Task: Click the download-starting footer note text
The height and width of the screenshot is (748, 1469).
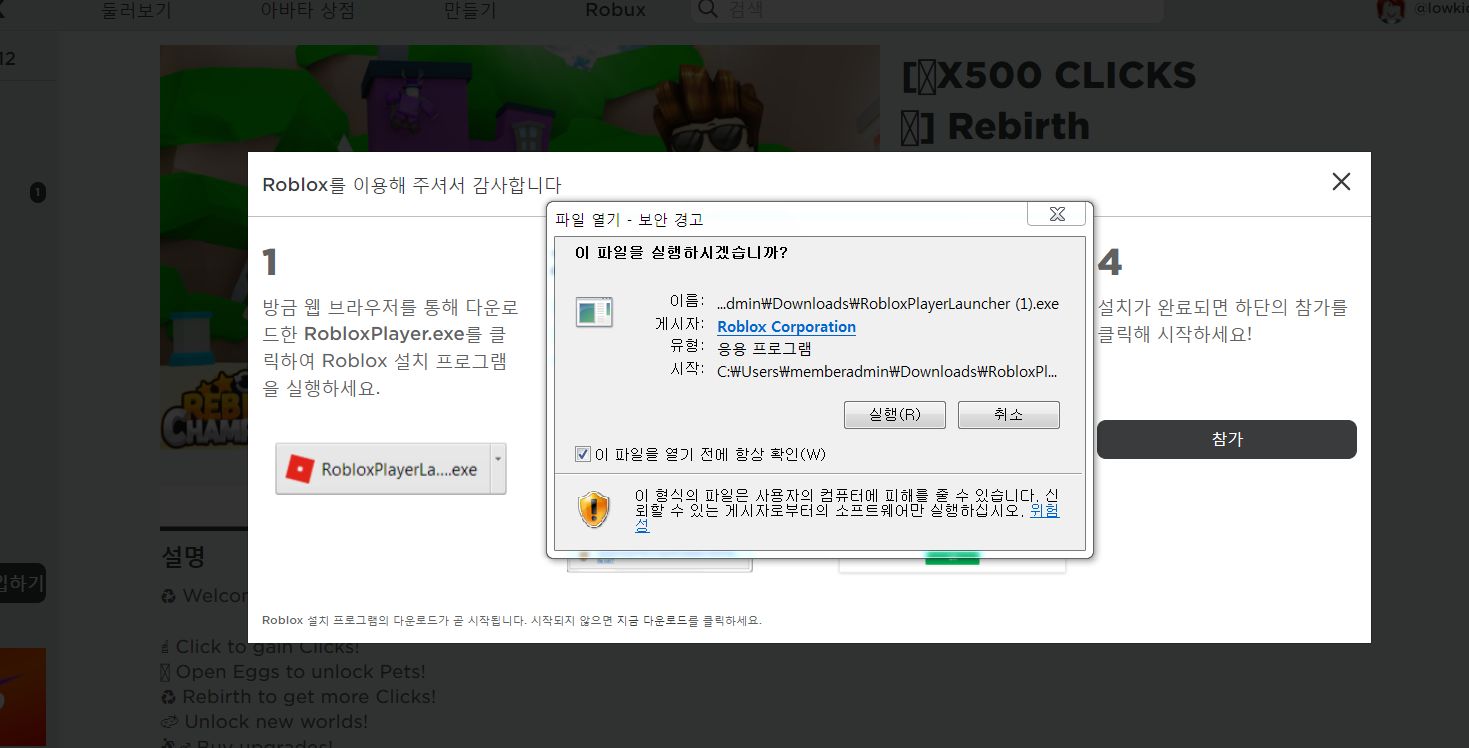Action: point(511,620)
